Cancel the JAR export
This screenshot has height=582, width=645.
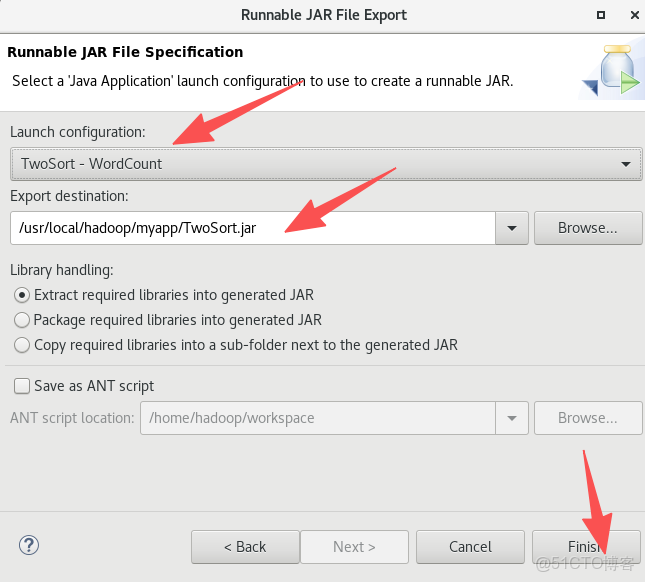click(470, 547)
